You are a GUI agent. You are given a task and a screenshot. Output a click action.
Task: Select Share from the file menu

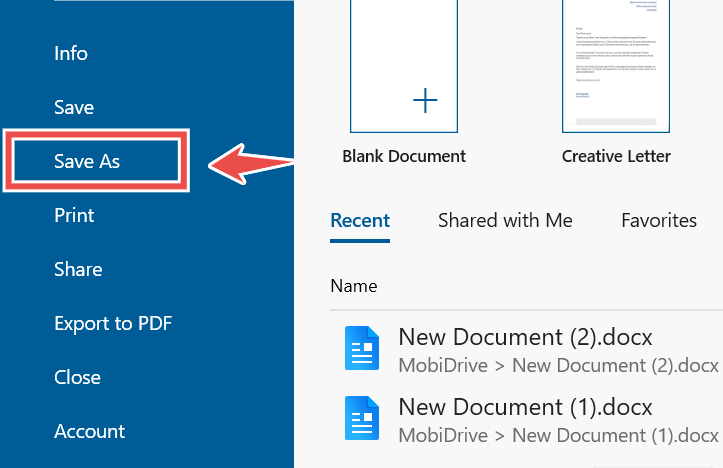78,269
